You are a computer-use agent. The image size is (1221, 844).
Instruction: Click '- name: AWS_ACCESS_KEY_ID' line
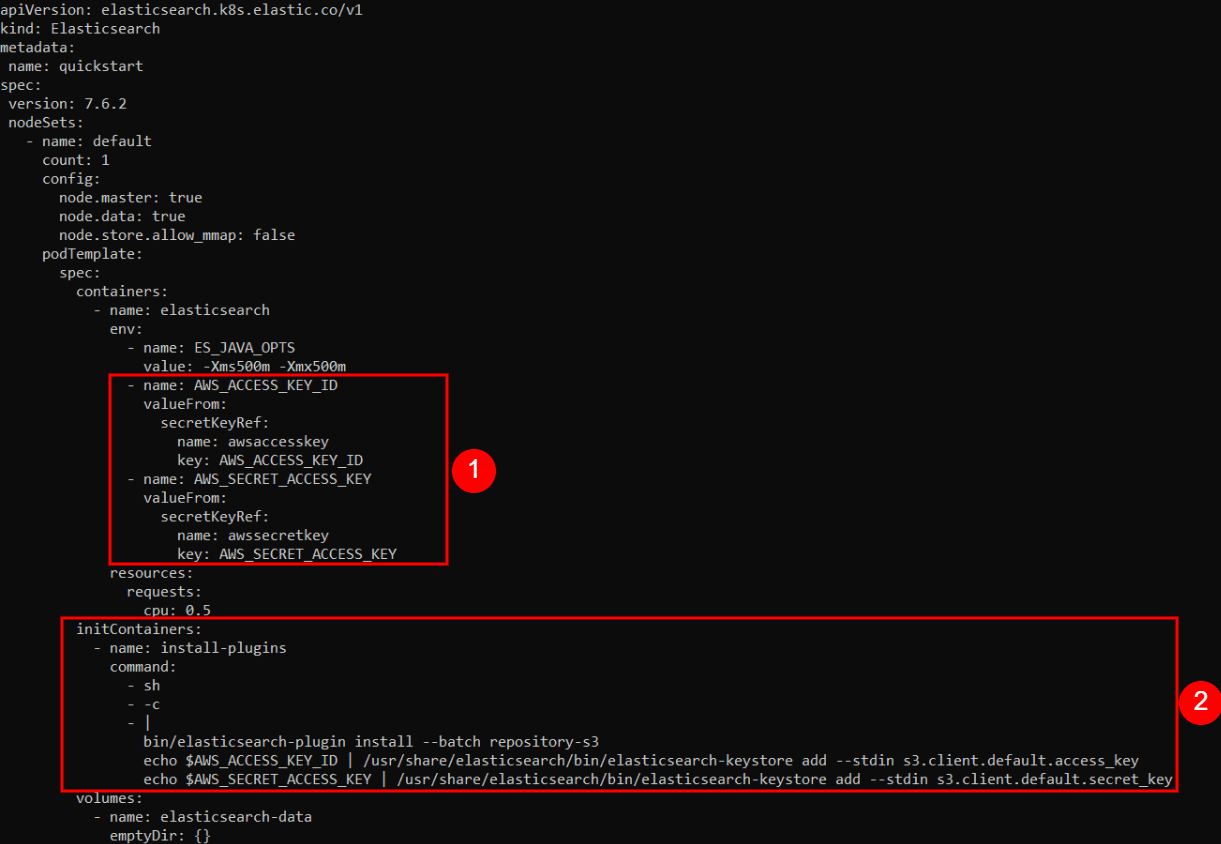click(x=232, y=385)
